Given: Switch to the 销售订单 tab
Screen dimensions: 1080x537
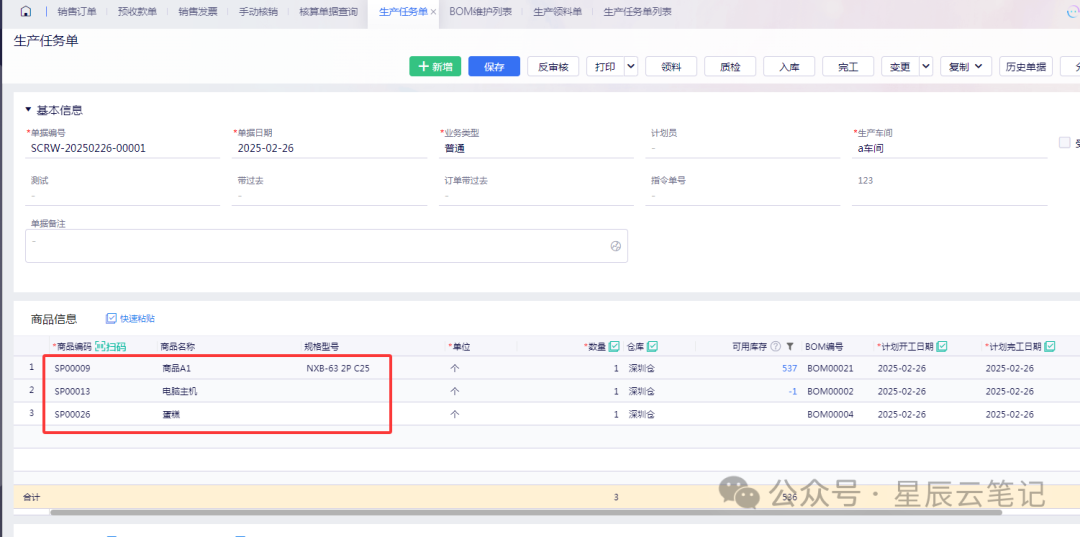Looking at the screenshot, I should point(77,12).
